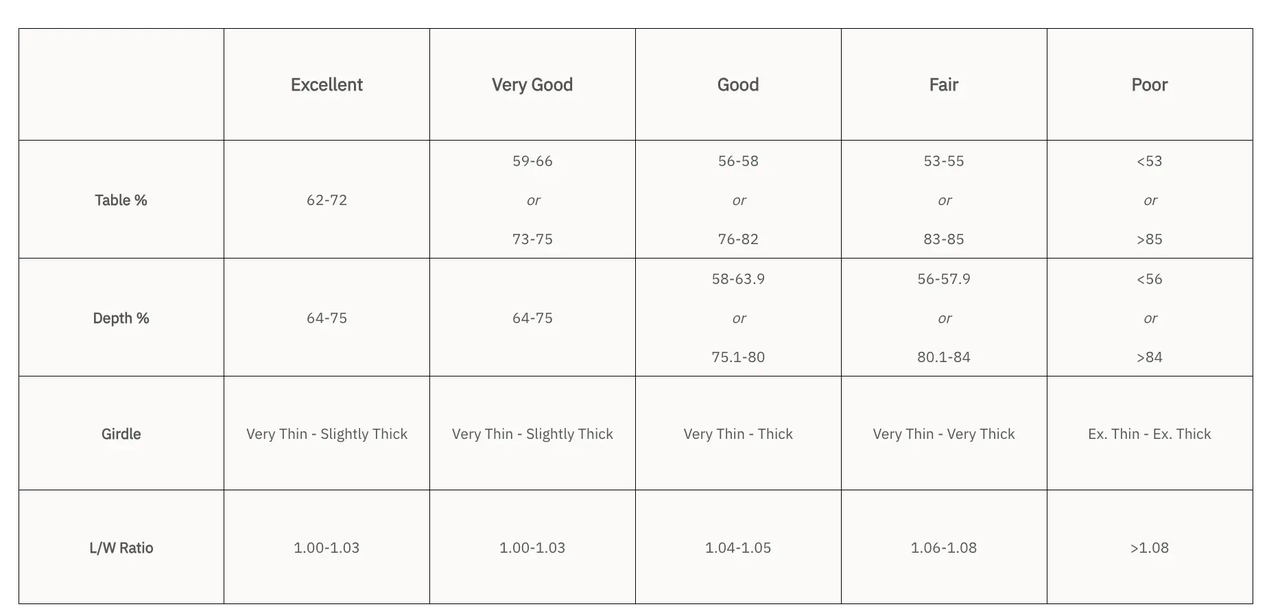1280x614 pixels.
Task: Click the Excellent column header
Action: [326, 85]
